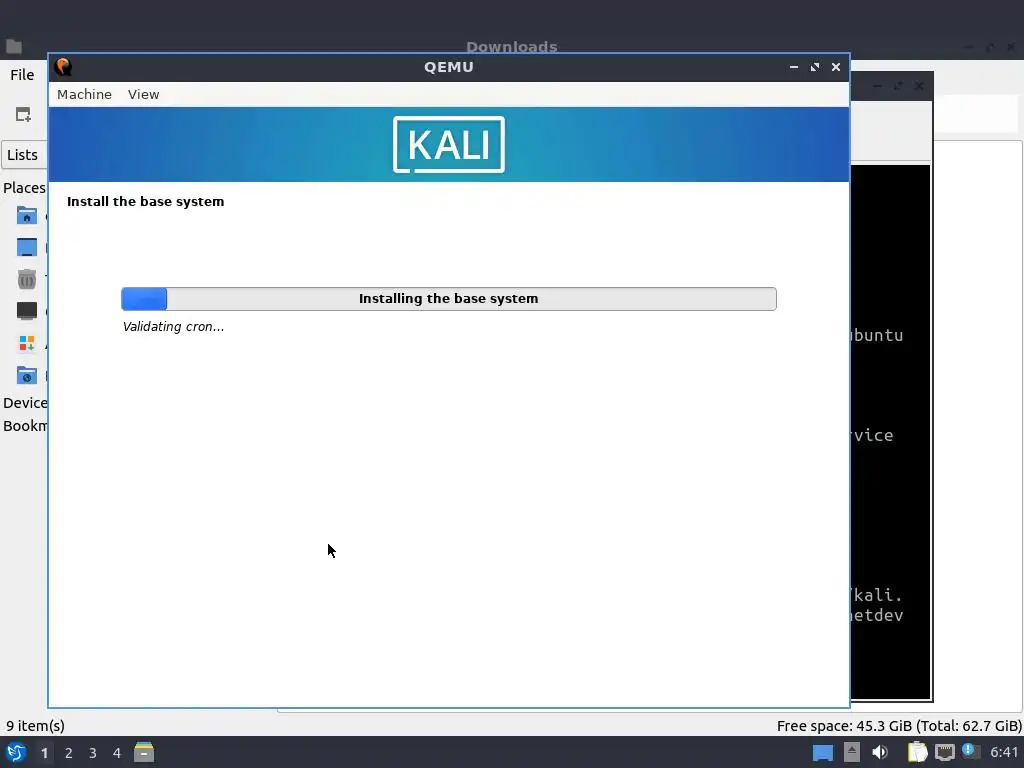Click the free space status bar text
The image size is (1024, 768).
(899, 726)
